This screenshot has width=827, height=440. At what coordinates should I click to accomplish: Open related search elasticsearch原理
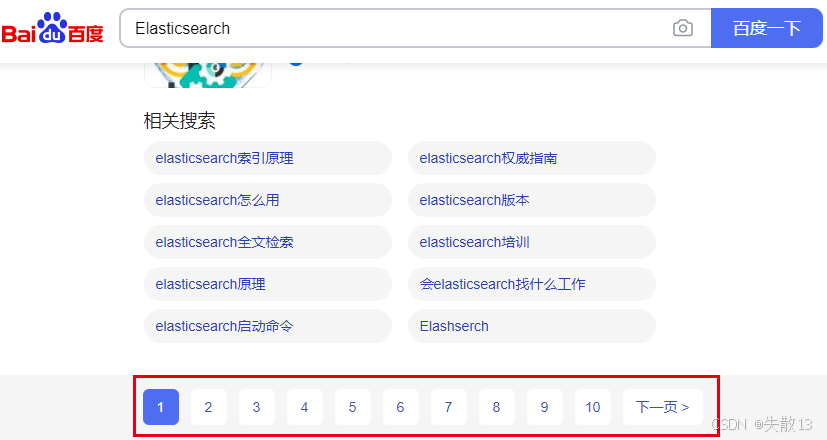268,284
